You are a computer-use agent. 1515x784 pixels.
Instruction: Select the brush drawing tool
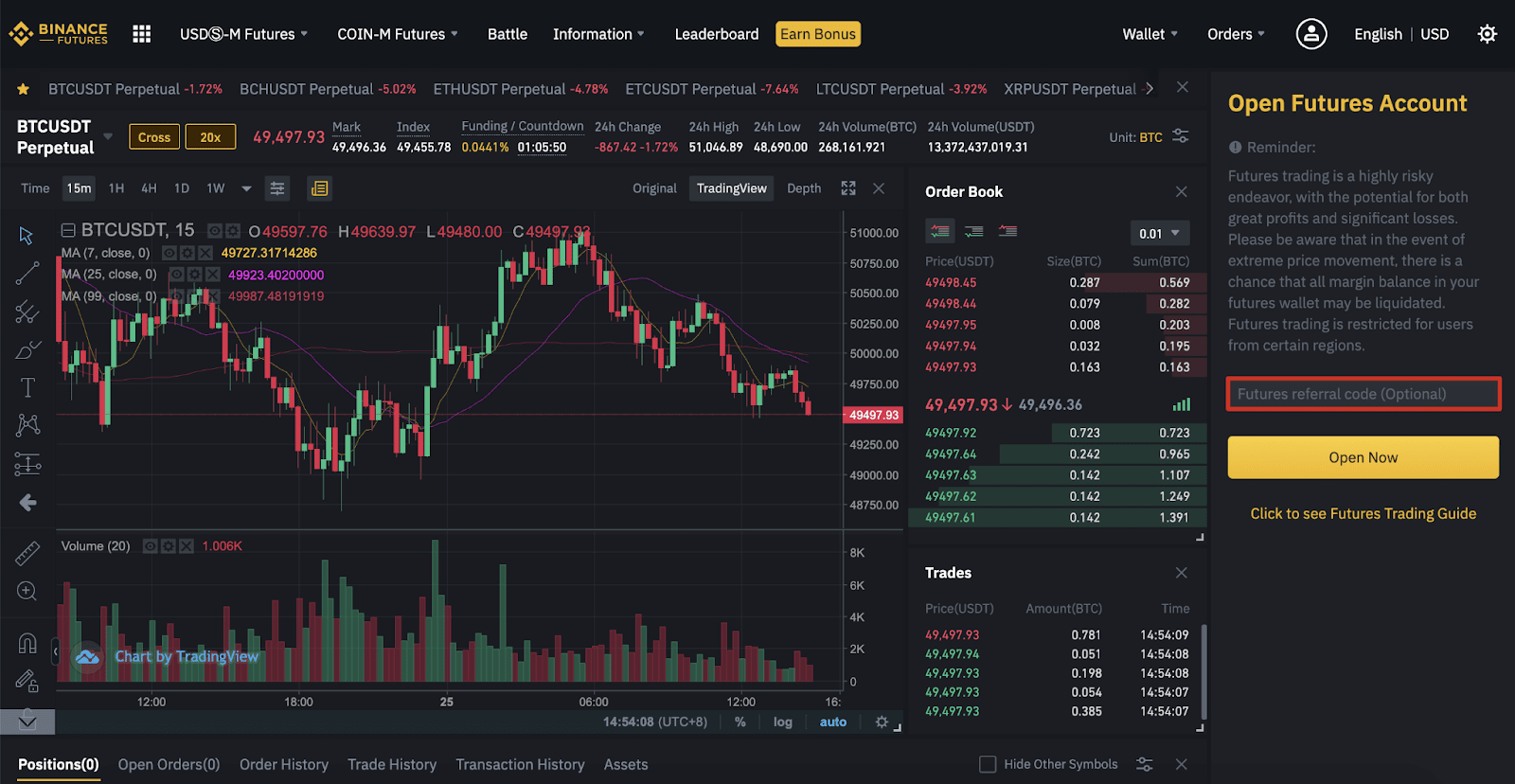point(28,349)
